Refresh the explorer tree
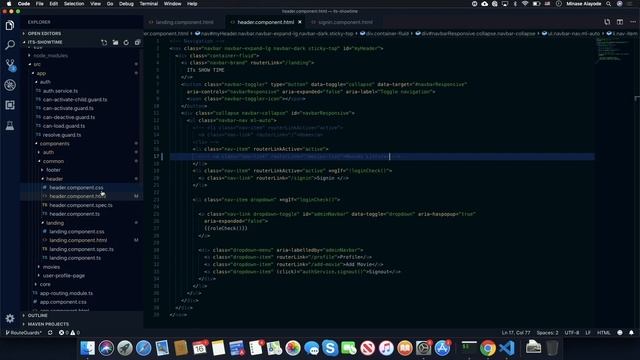640x360 pixels. (126, 42)
